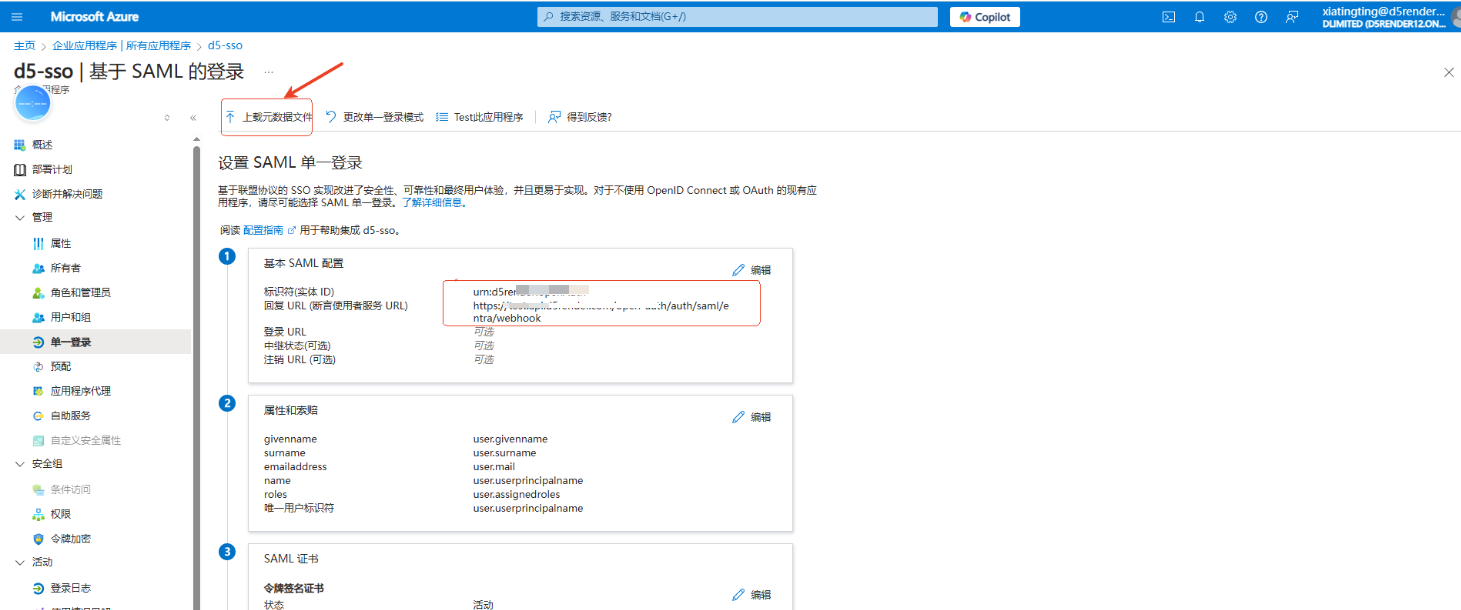This screenshot has height=610, width=1461.
Task: Click the d5-sso breadcrumb link
Action: pos(225,46)
